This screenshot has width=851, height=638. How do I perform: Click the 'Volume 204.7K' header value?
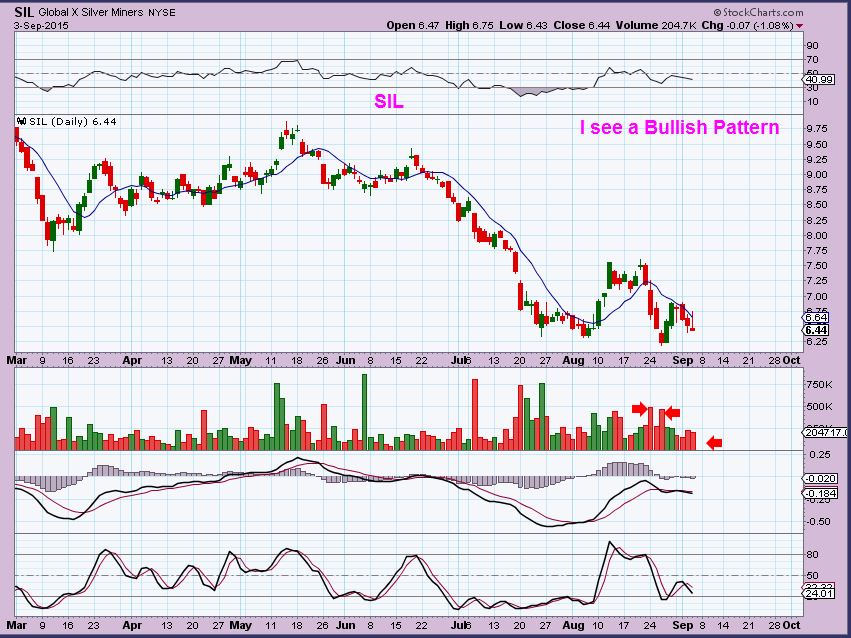656,25
